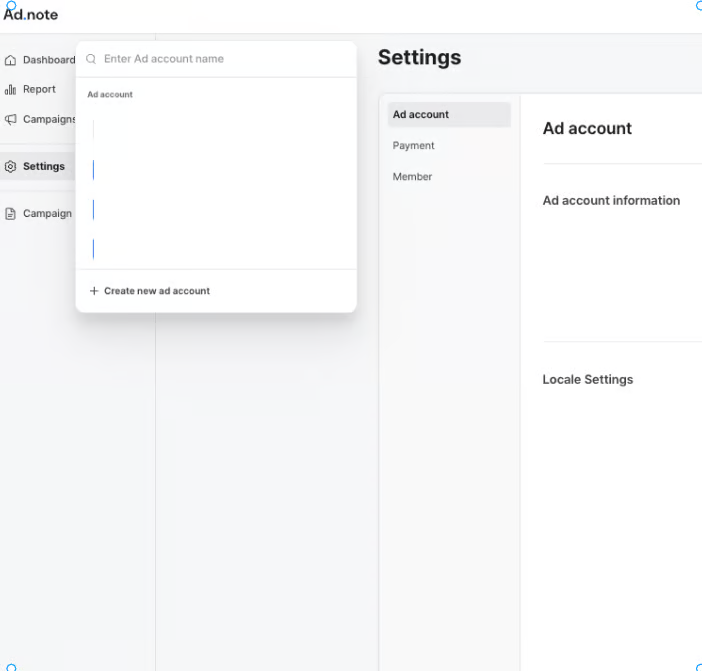Click the plus icon beside Create new ad account
The width and height of the screenshot is (702, 671).
(94, 291)
